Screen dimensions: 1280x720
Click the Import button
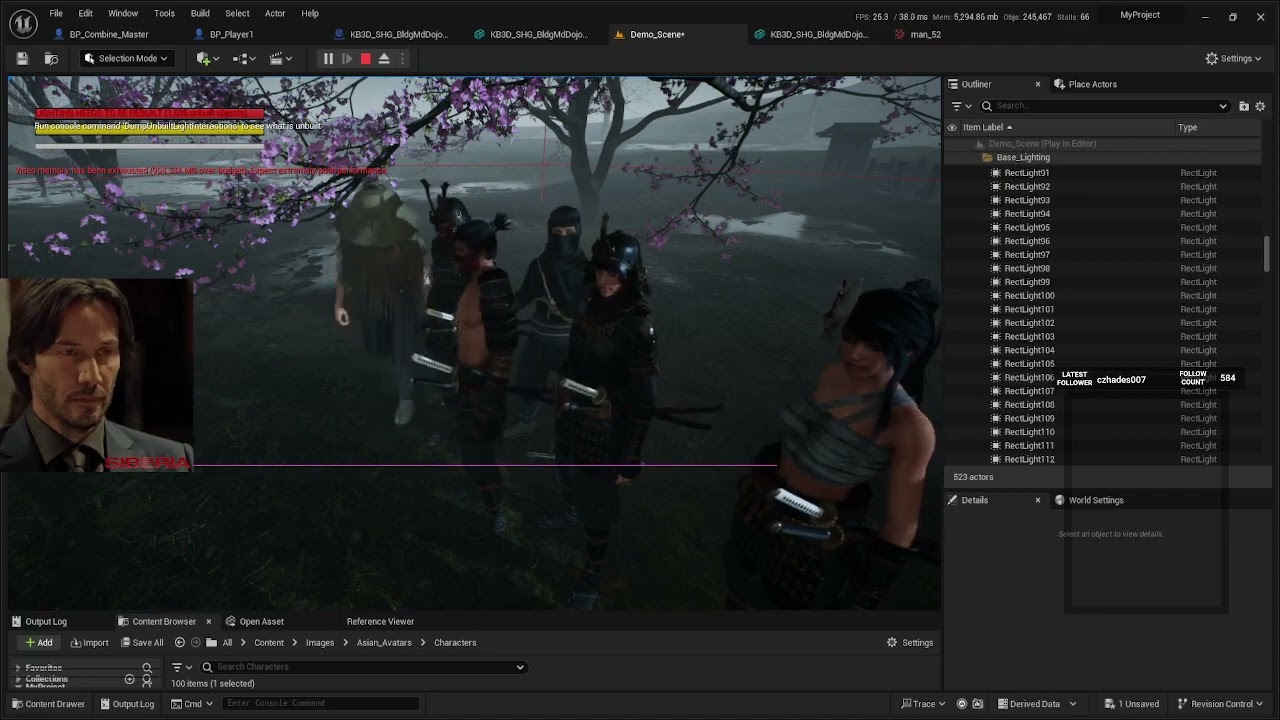(x=89, y=643)
